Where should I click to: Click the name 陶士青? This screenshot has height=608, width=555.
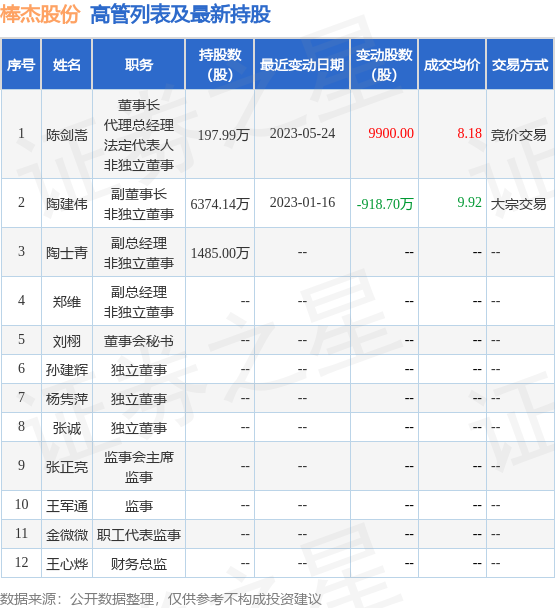tap(67, 253)
